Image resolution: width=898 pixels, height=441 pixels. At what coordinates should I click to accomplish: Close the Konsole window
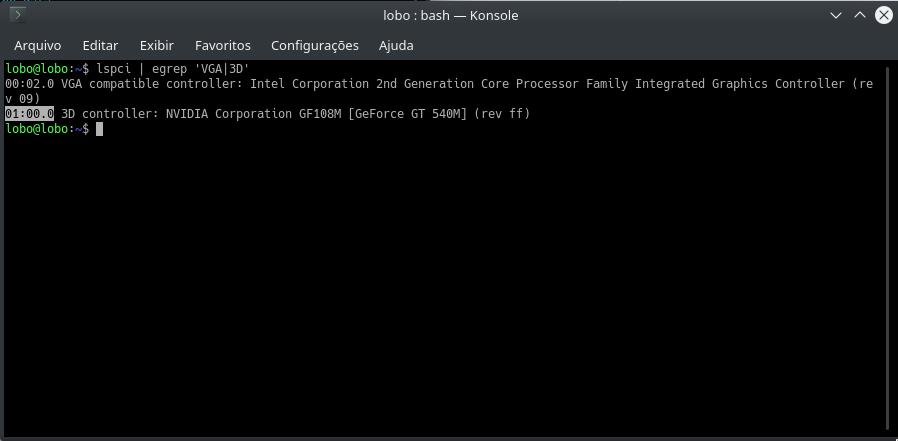click(884, 15)
